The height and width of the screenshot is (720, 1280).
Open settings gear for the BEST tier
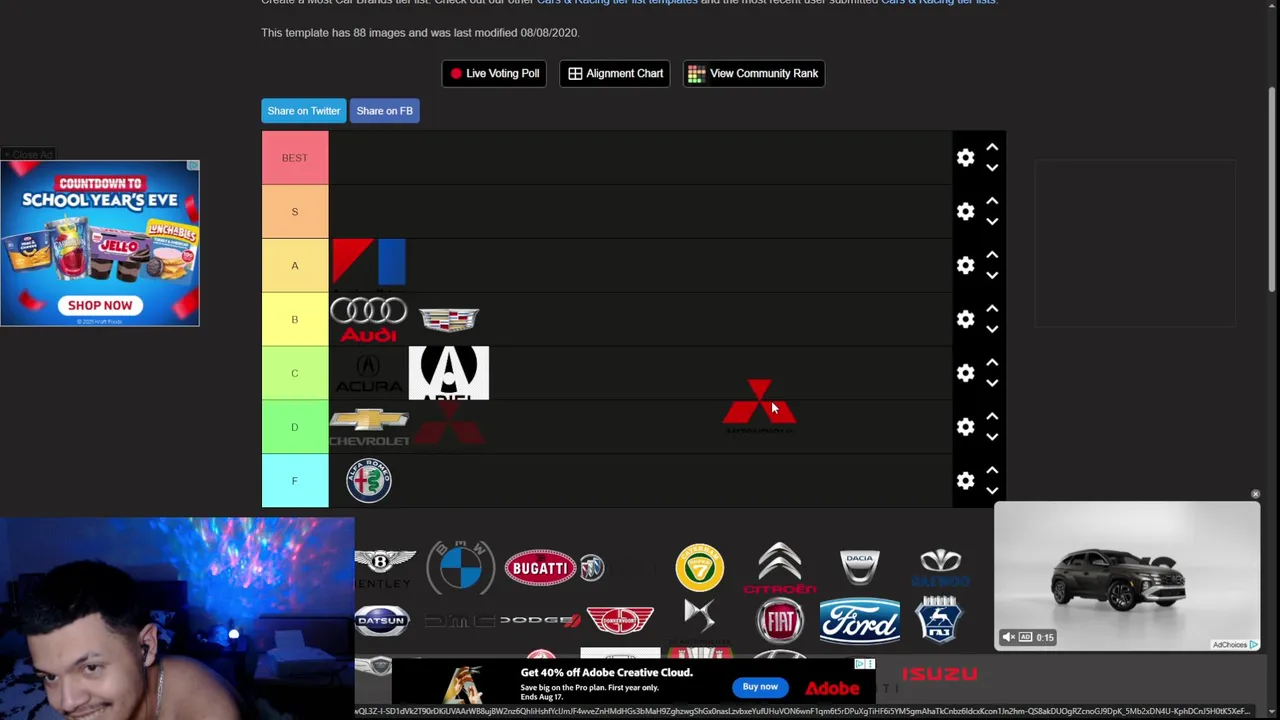pos(965,158)
